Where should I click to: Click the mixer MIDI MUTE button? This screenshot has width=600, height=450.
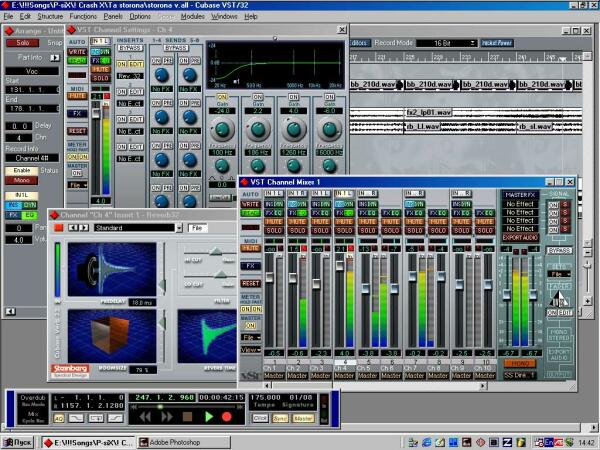[251, 248]
